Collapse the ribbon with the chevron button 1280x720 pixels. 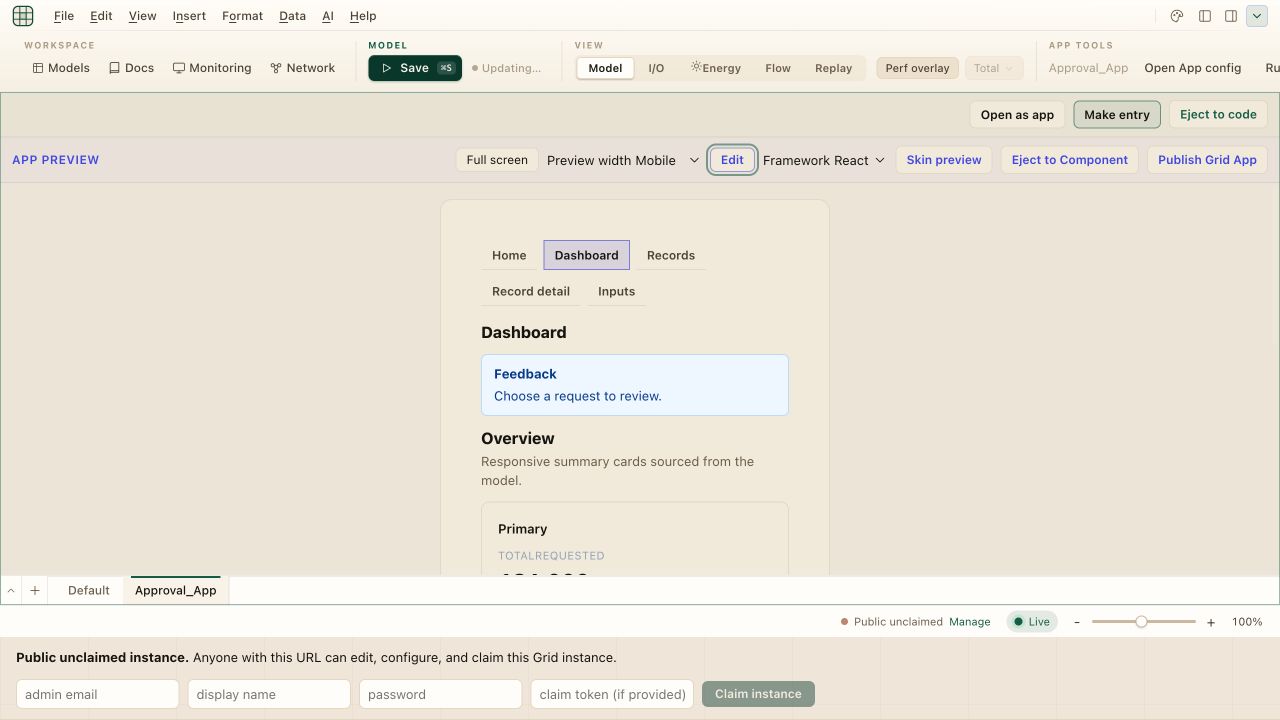pos(1257,16)
